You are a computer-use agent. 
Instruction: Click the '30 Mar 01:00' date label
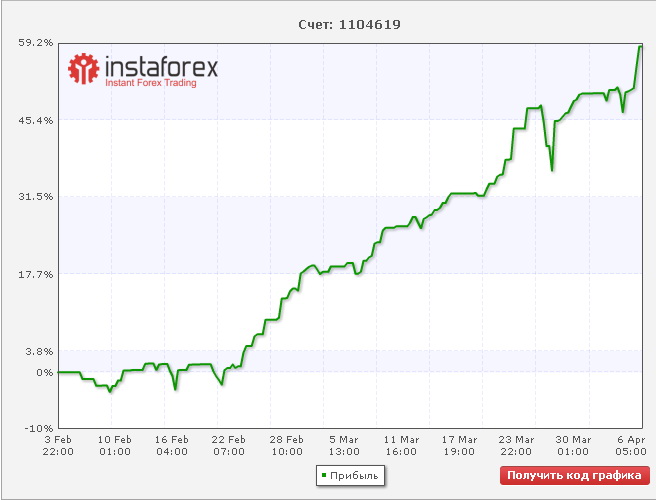pyautogui.click(x=573, y=446)
